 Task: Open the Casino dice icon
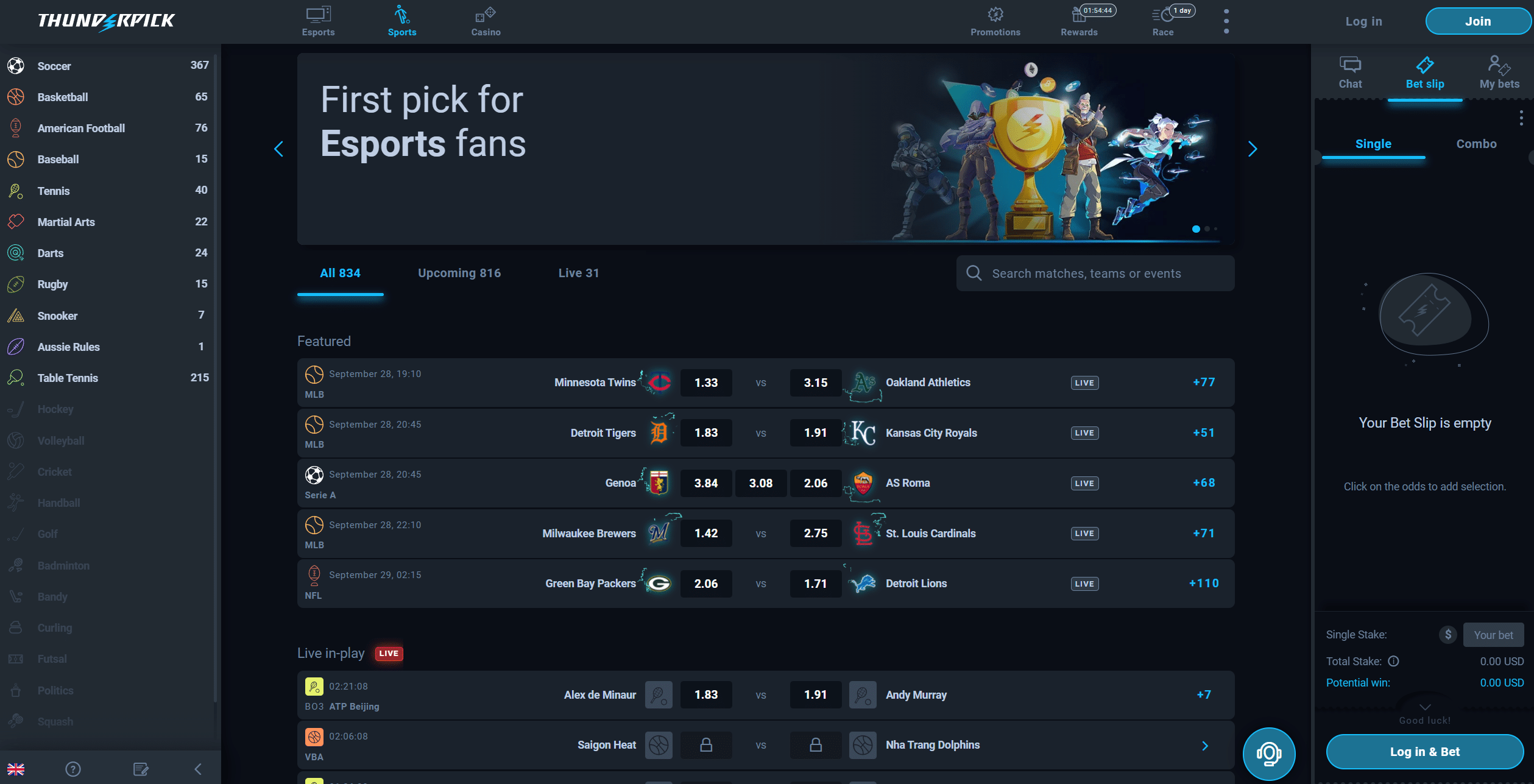[x=486, y=15]
